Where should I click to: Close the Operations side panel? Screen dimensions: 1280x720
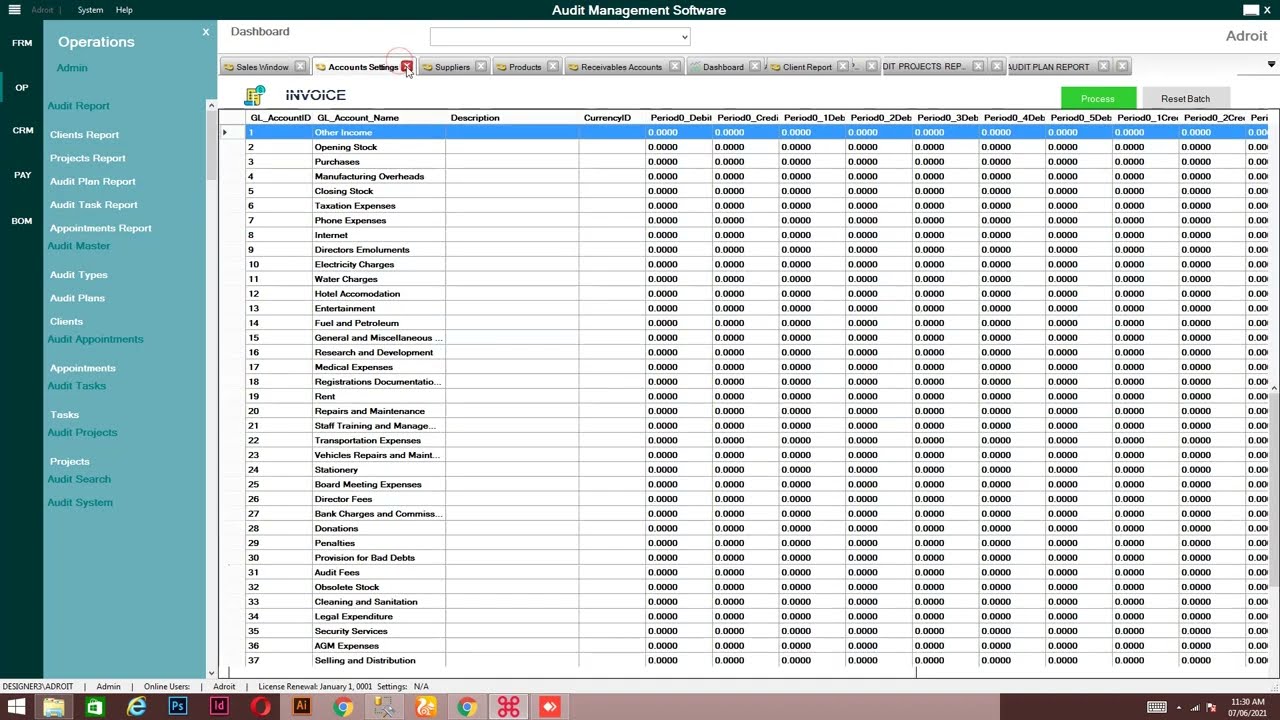206,32
